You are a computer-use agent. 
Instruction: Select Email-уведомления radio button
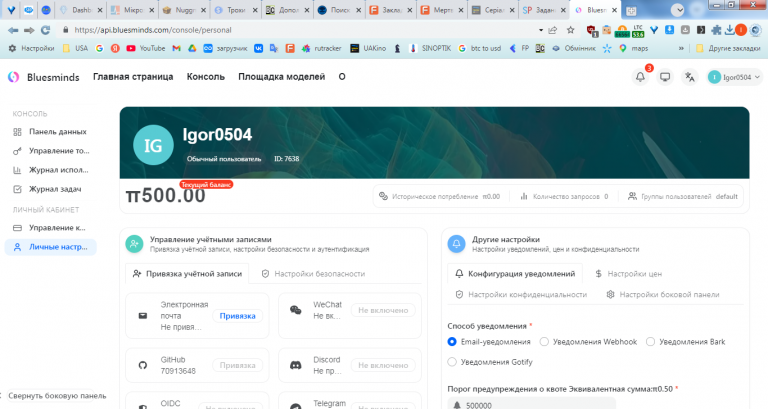(x=452, y=342)
